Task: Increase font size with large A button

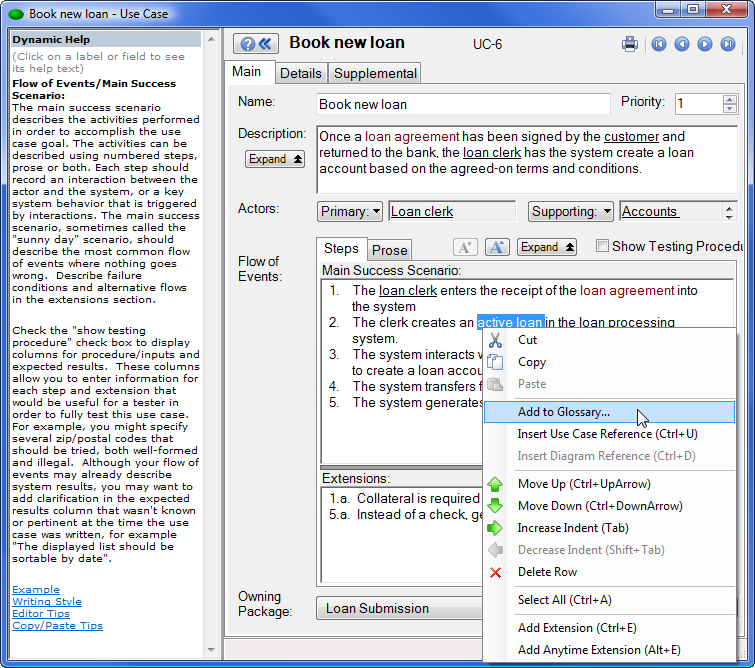Action: tap(497, 247)
